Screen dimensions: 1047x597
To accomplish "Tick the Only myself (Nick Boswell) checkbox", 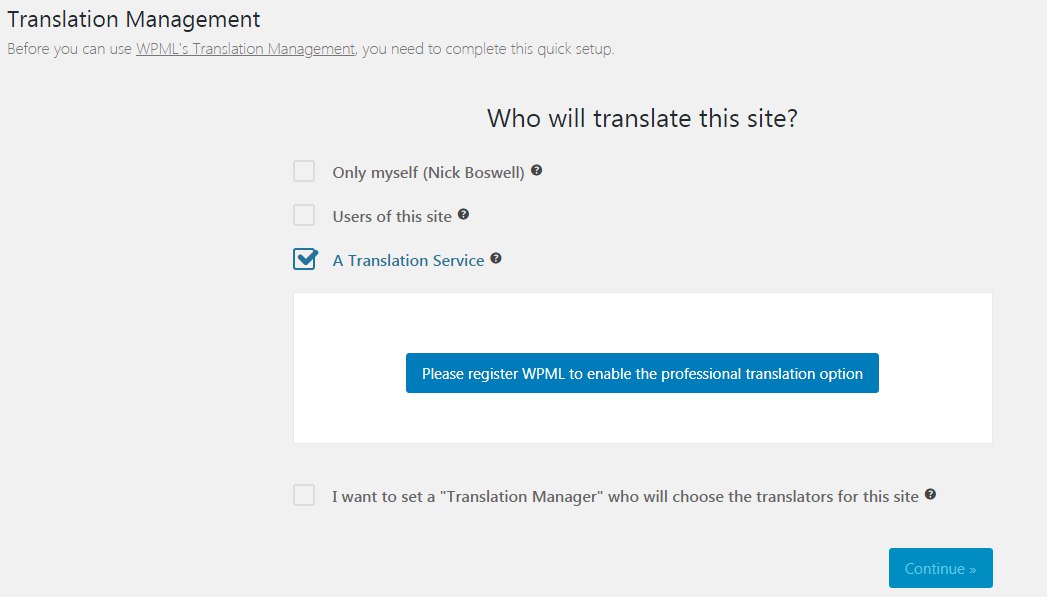I will point(304,171).
